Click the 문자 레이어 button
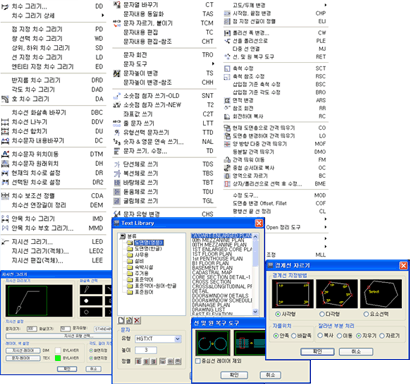The image size is (410, 384). [23, 358]
